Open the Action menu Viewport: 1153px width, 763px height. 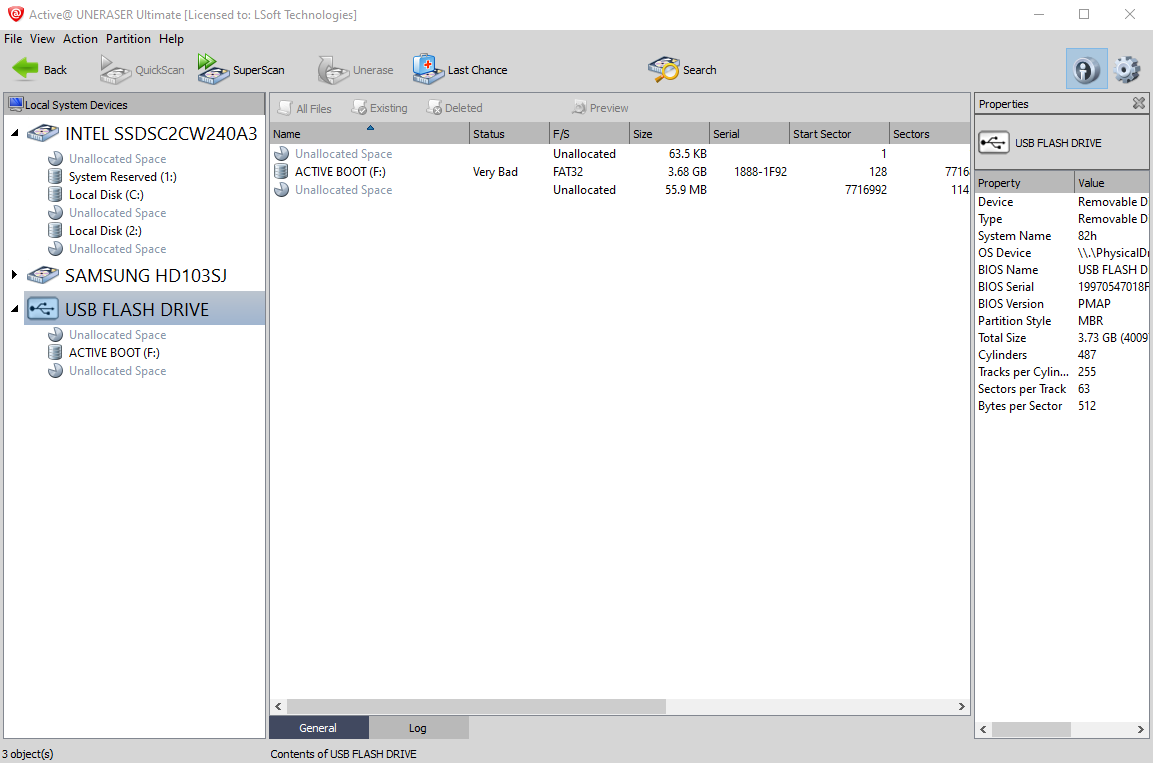(80, 39)
